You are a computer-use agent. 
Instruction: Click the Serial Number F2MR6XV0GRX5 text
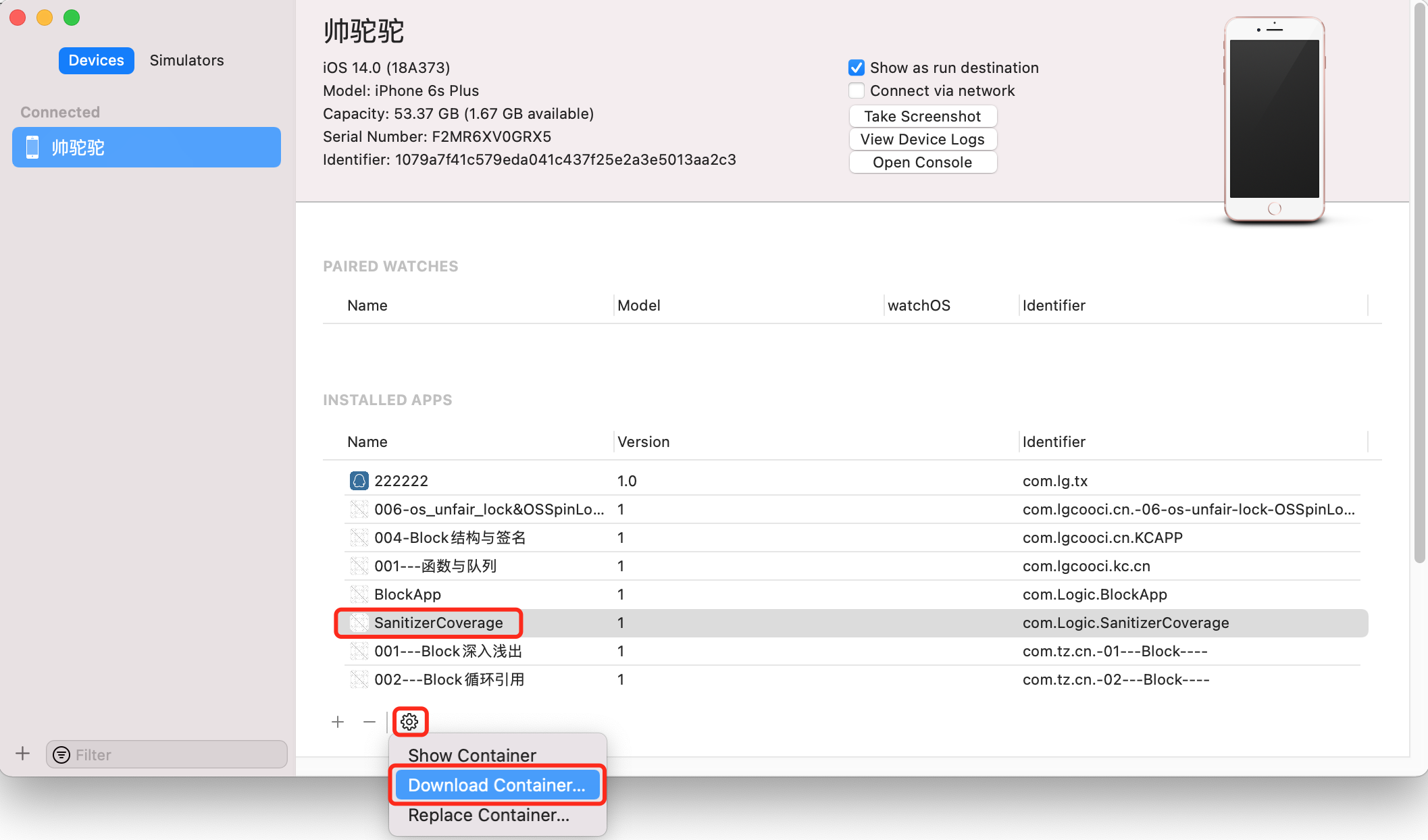[437, 136]
